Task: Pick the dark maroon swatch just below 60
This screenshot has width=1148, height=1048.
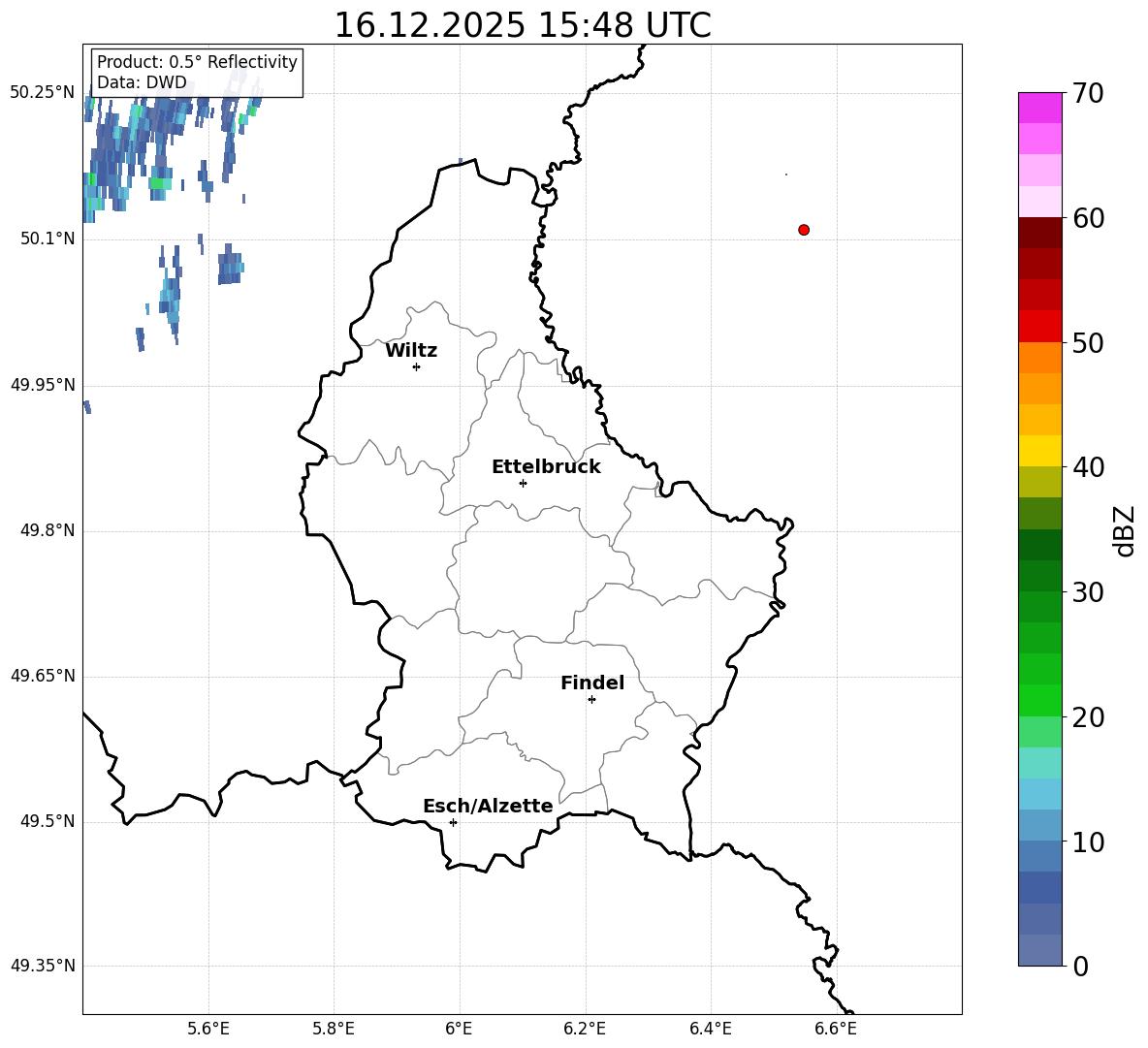Action: point(1039,233)
